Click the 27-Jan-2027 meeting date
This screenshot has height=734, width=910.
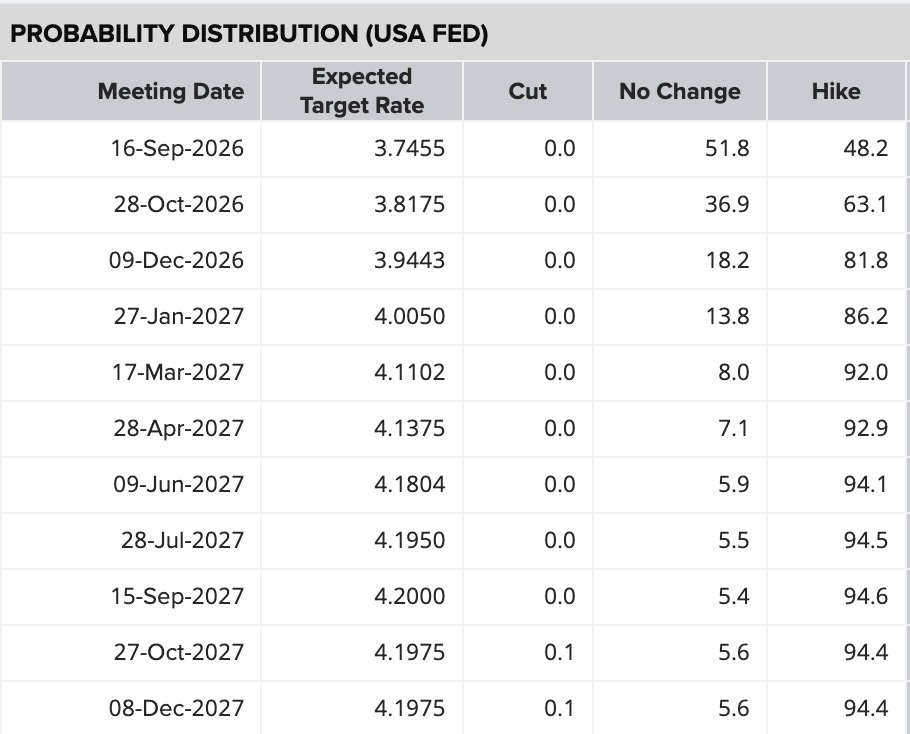click(x=178, y=316)
